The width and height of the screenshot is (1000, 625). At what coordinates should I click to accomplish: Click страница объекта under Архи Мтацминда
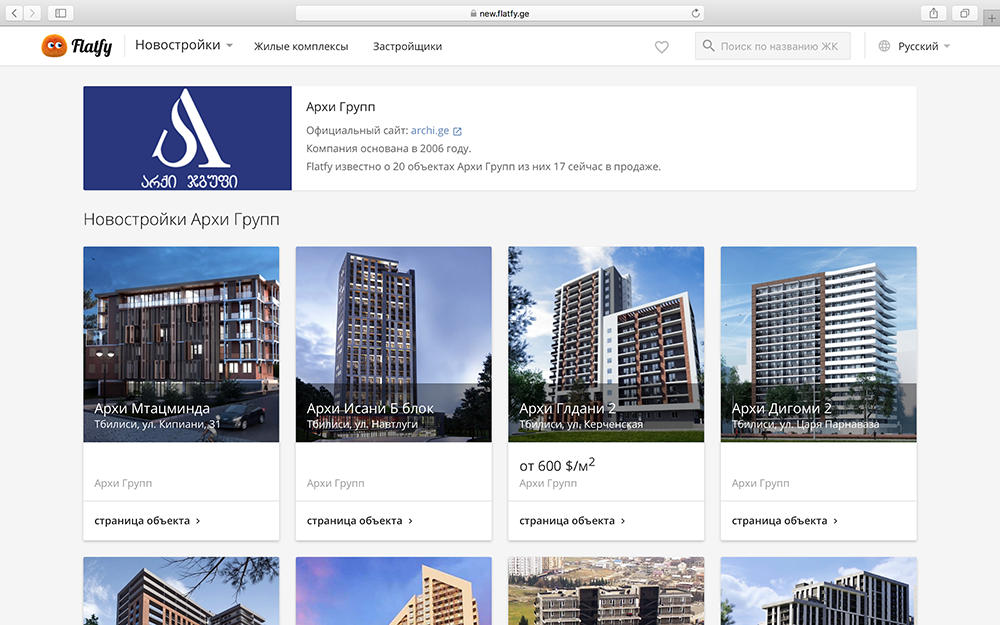(147, 520)
